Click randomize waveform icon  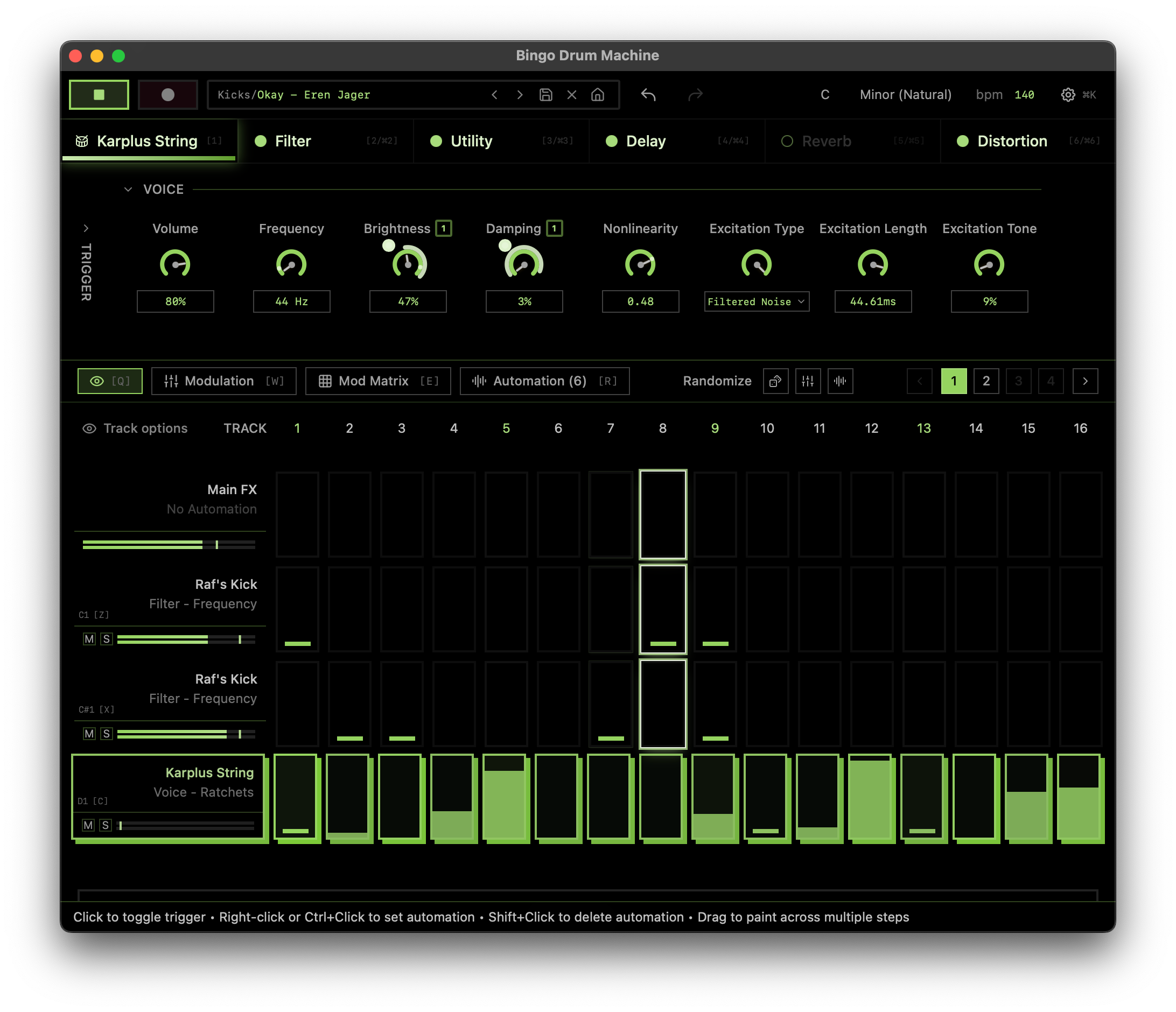pos(840,381)
